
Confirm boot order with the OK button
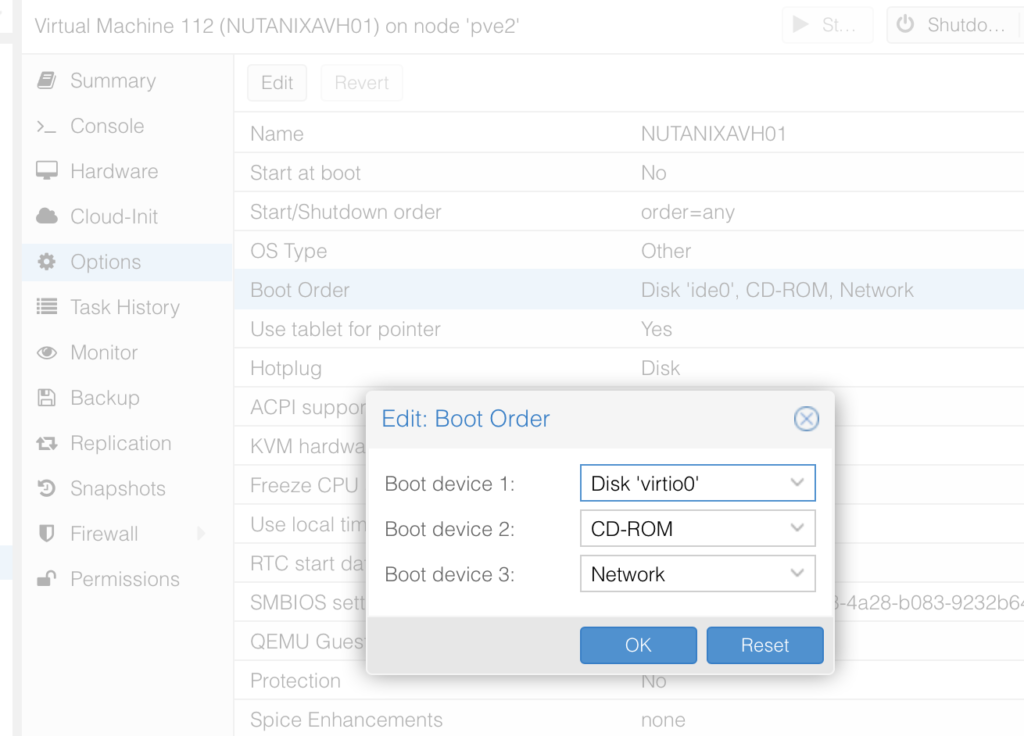pos(638,645)
